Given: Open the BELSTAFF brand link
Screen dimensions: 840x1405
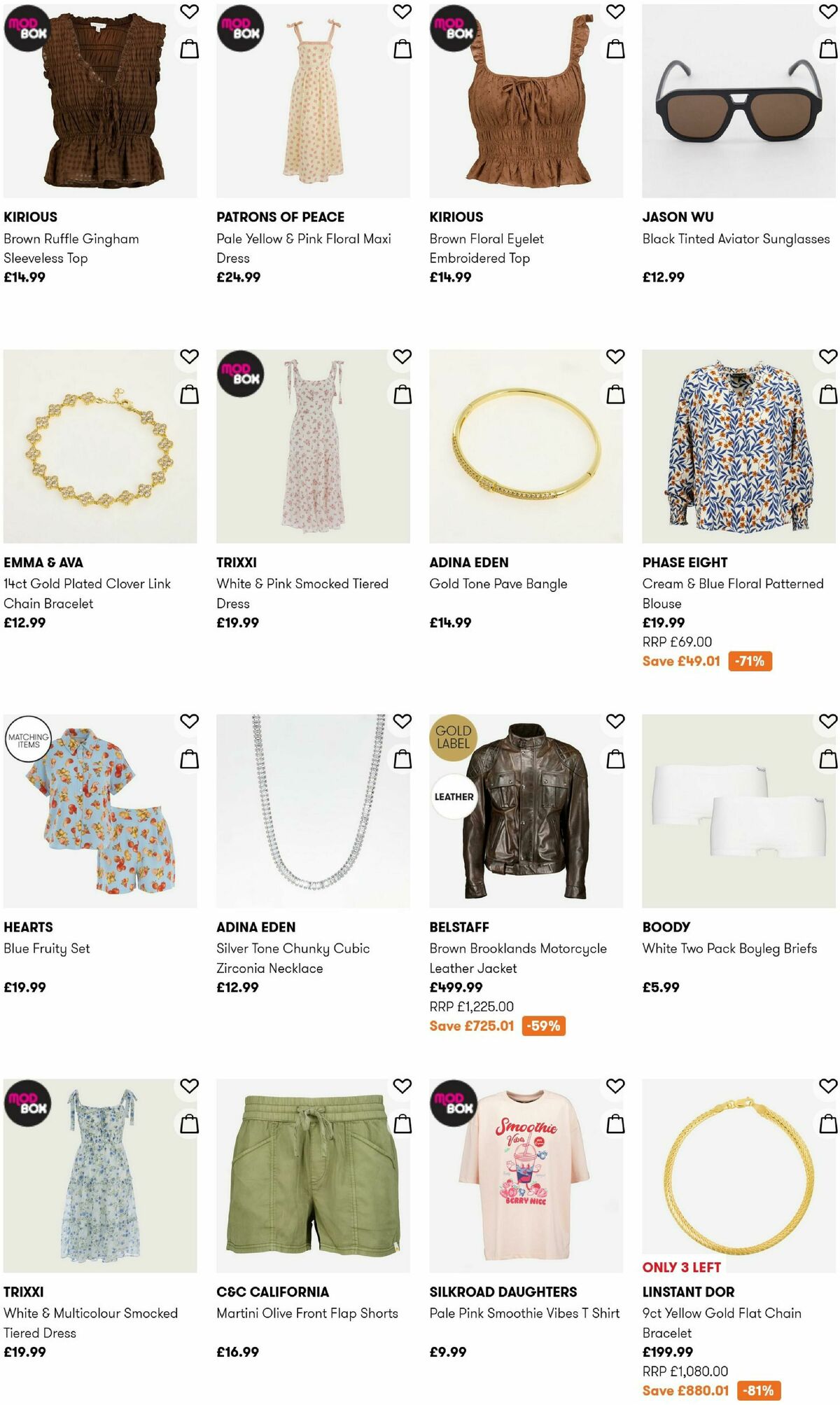Looking at the screenshot, I should click(458, 927).
